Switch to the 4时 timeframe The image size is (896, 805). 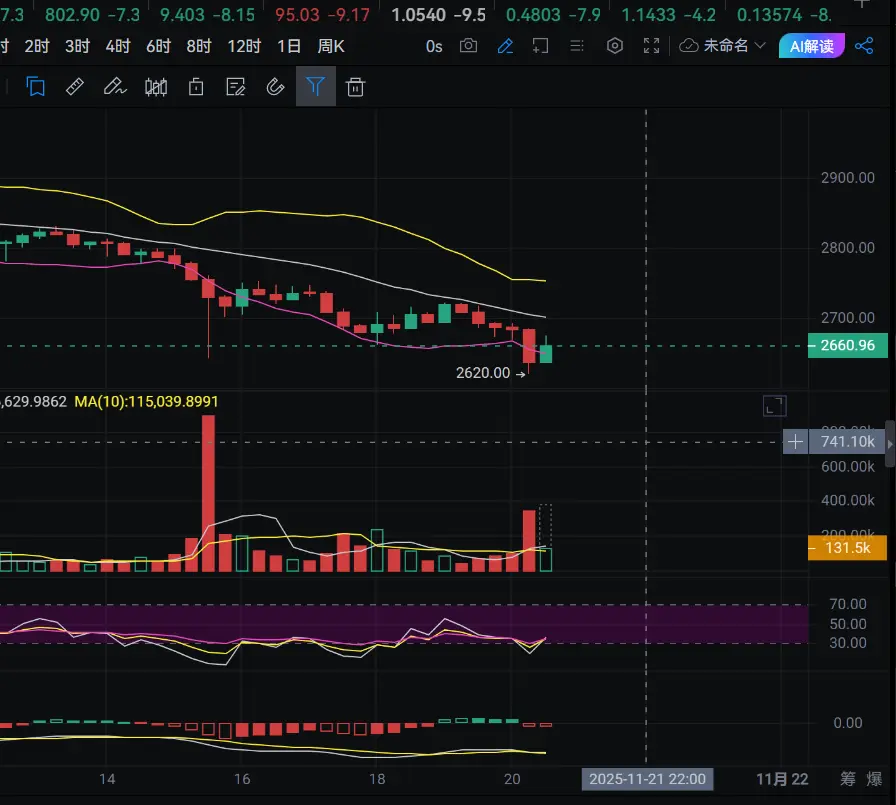click(x=117, y=46)
